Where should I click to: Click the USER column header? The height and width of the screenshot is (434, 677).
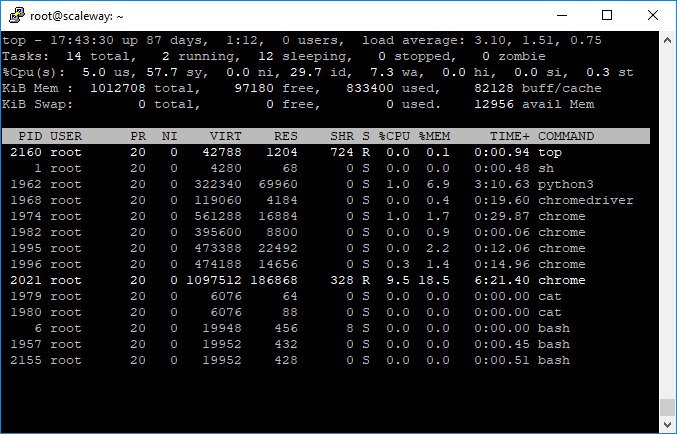coord(66,136)
